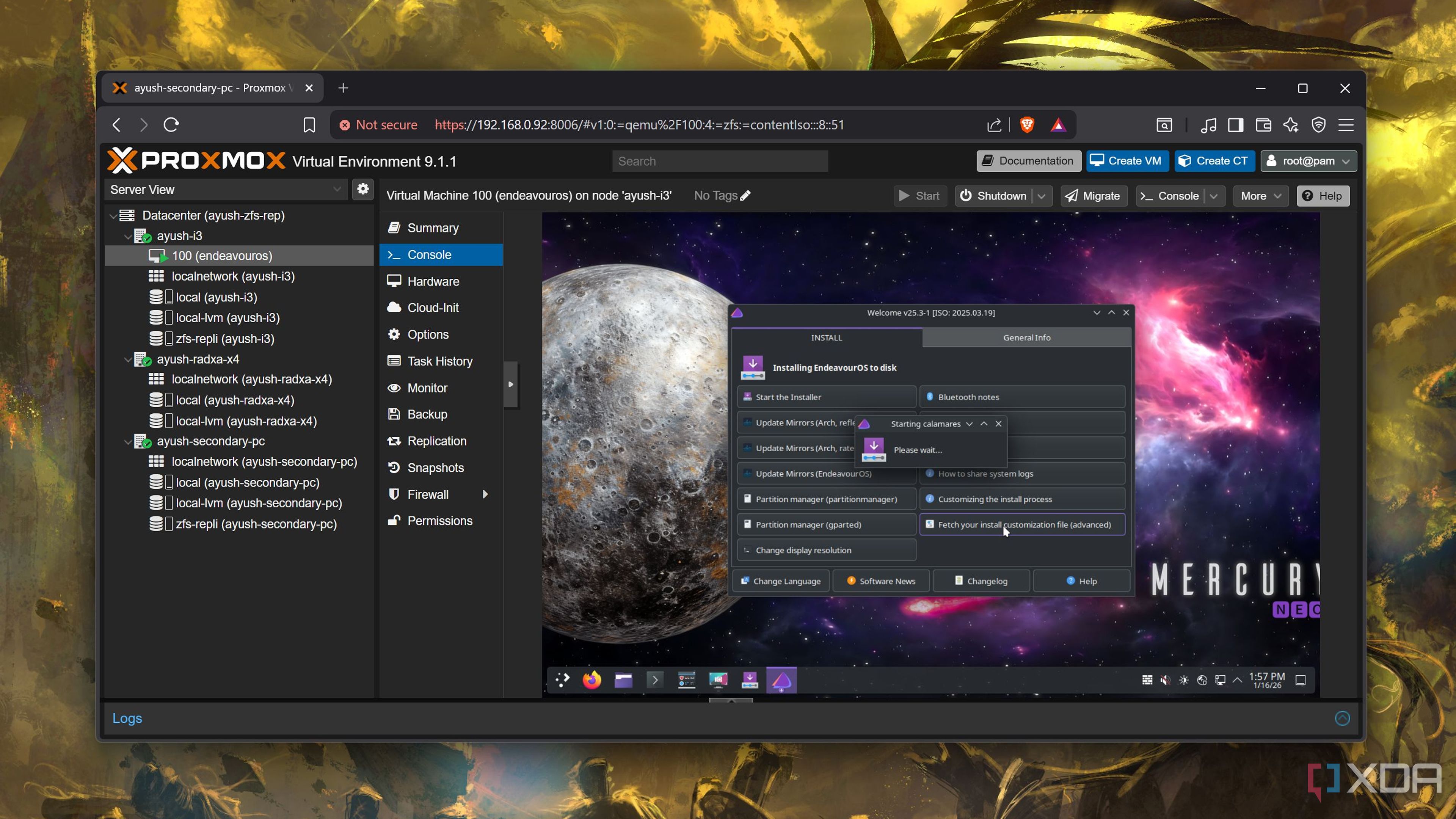The image size is (1456, 819).
Task: Open the music note playlist icon
Action: tap(1208, 125)
